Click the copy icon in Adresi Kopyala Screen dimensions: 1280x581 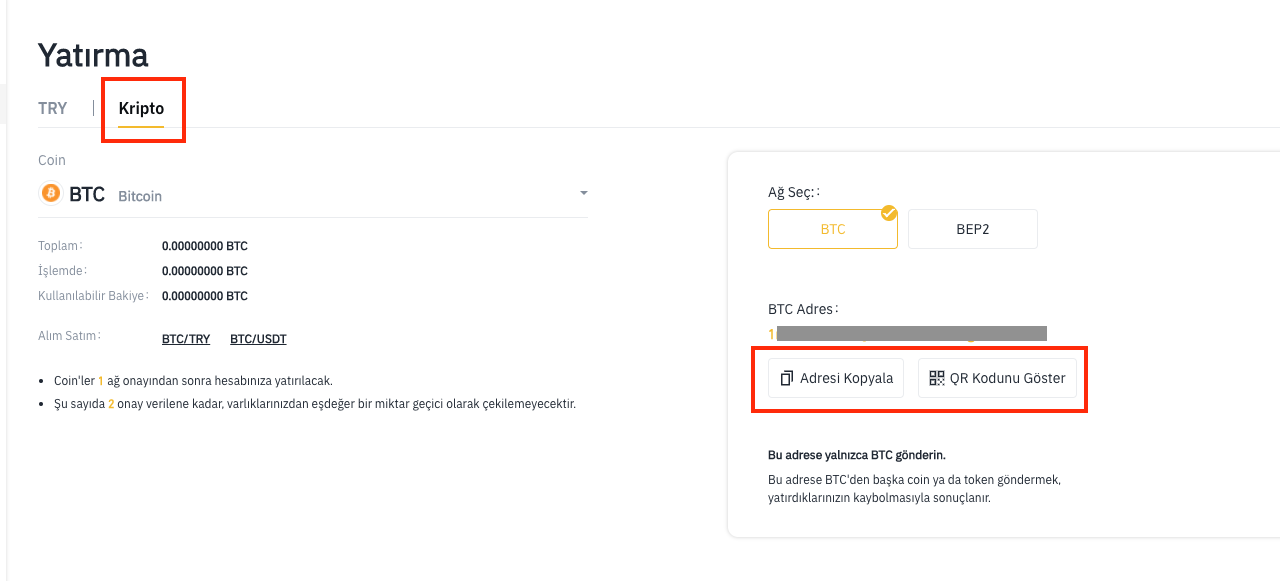click(787, 378)
